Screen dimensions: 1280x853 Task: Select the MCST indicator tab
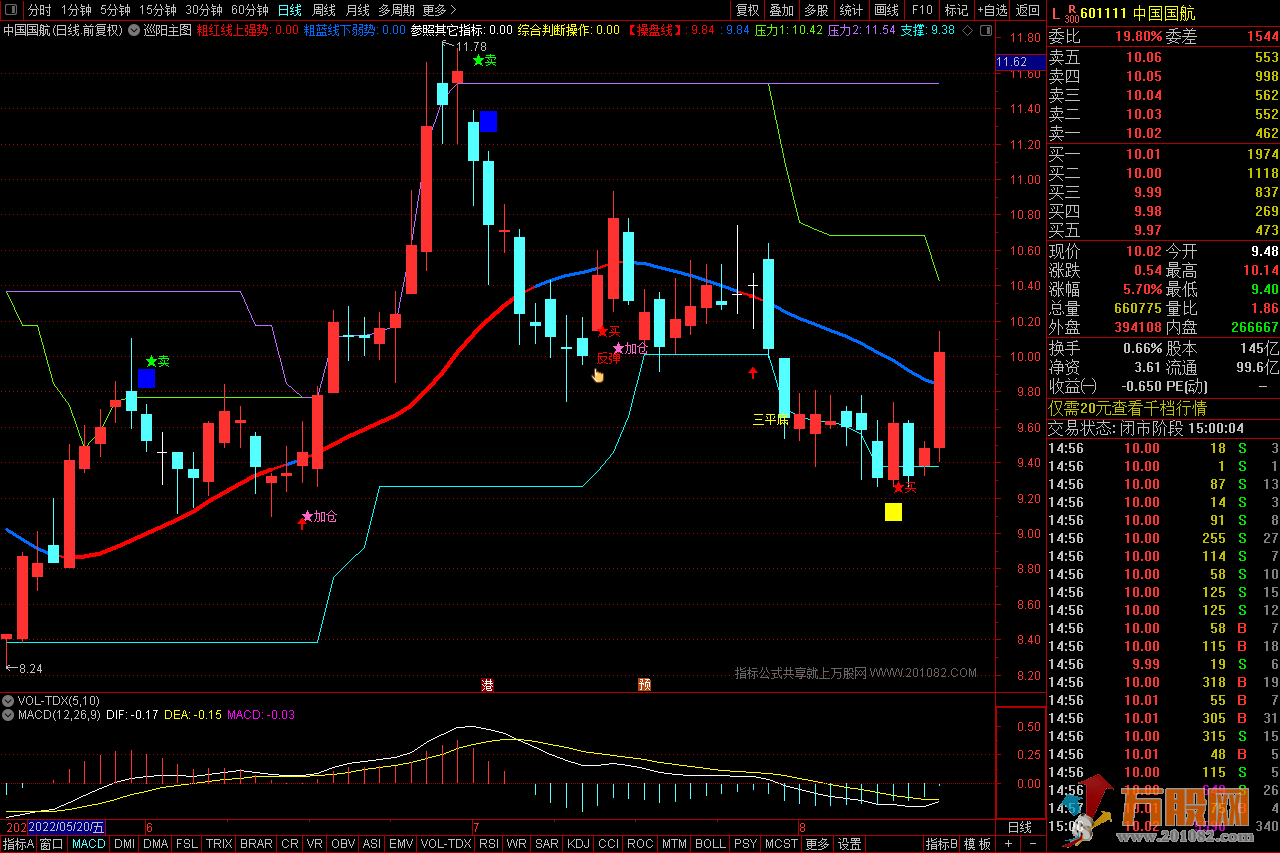coord(781,844)
